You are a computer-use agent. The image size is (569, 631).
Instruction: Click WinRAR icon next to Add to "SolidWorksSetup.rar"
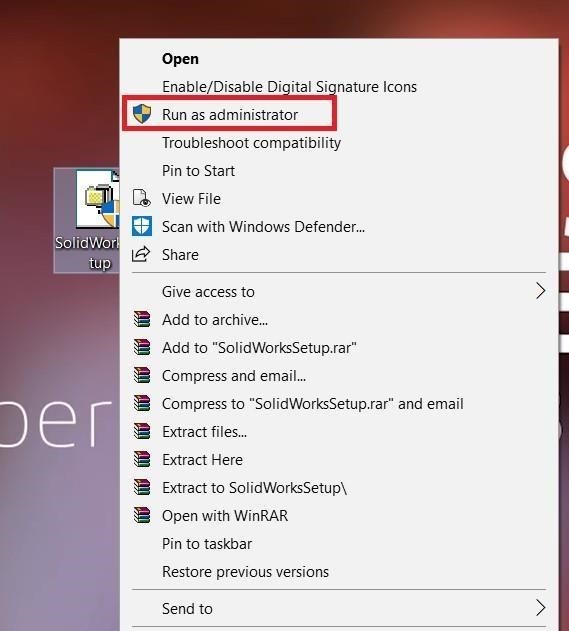click(x=142, y=347)
